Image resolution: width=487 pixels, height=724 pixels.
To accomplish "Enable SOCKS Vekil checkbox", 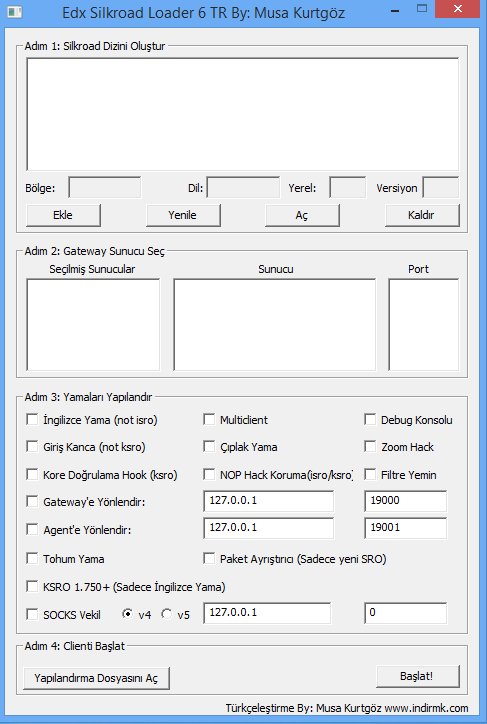I will coord(32,615).
